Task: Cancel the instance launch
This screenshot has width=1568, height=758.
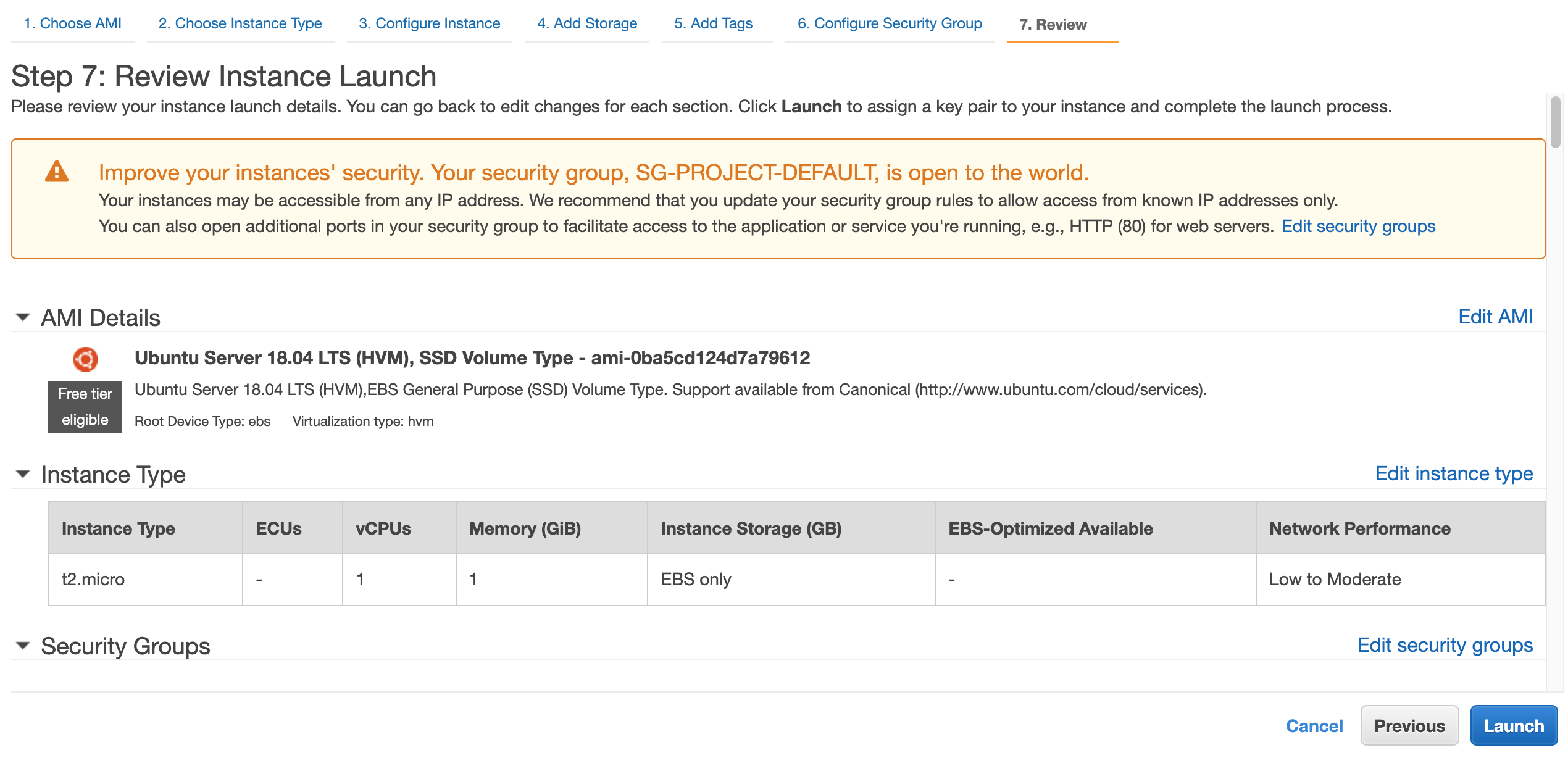Action: pos(1314,726)
